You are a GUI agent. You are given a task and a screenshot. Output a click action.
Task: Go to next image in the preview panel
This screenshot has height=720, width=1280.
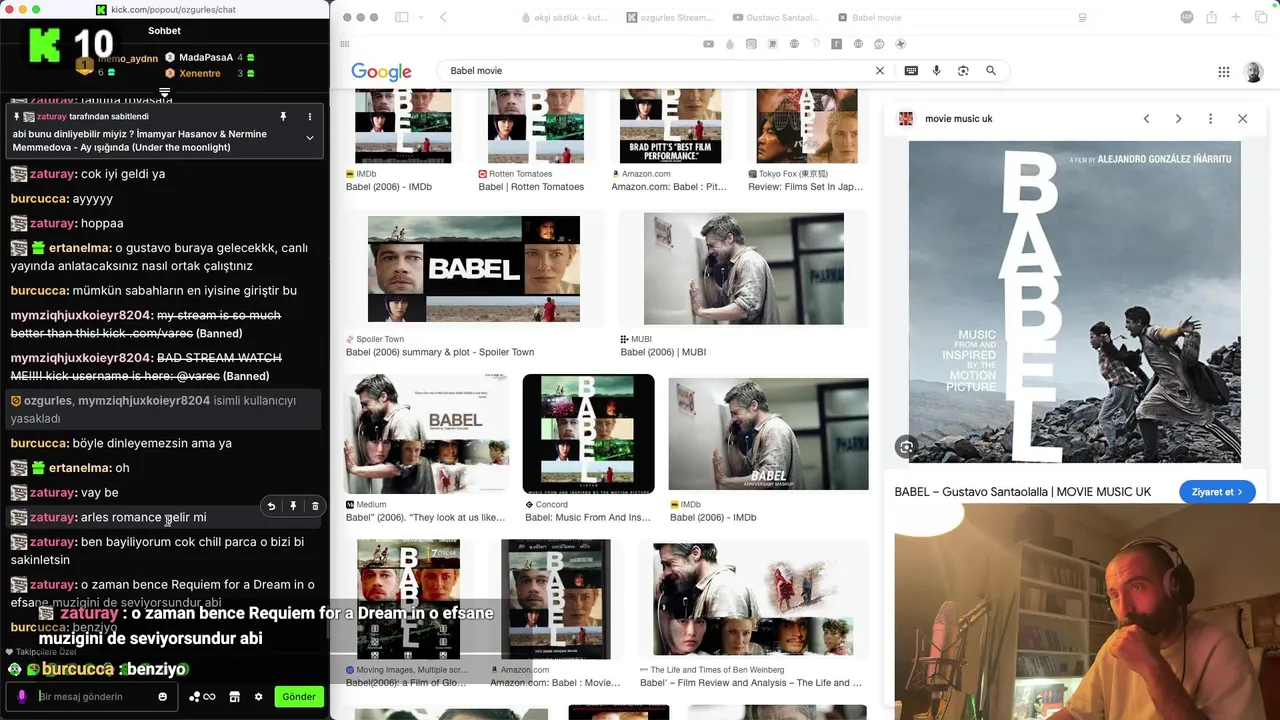tap(1178, 119)
